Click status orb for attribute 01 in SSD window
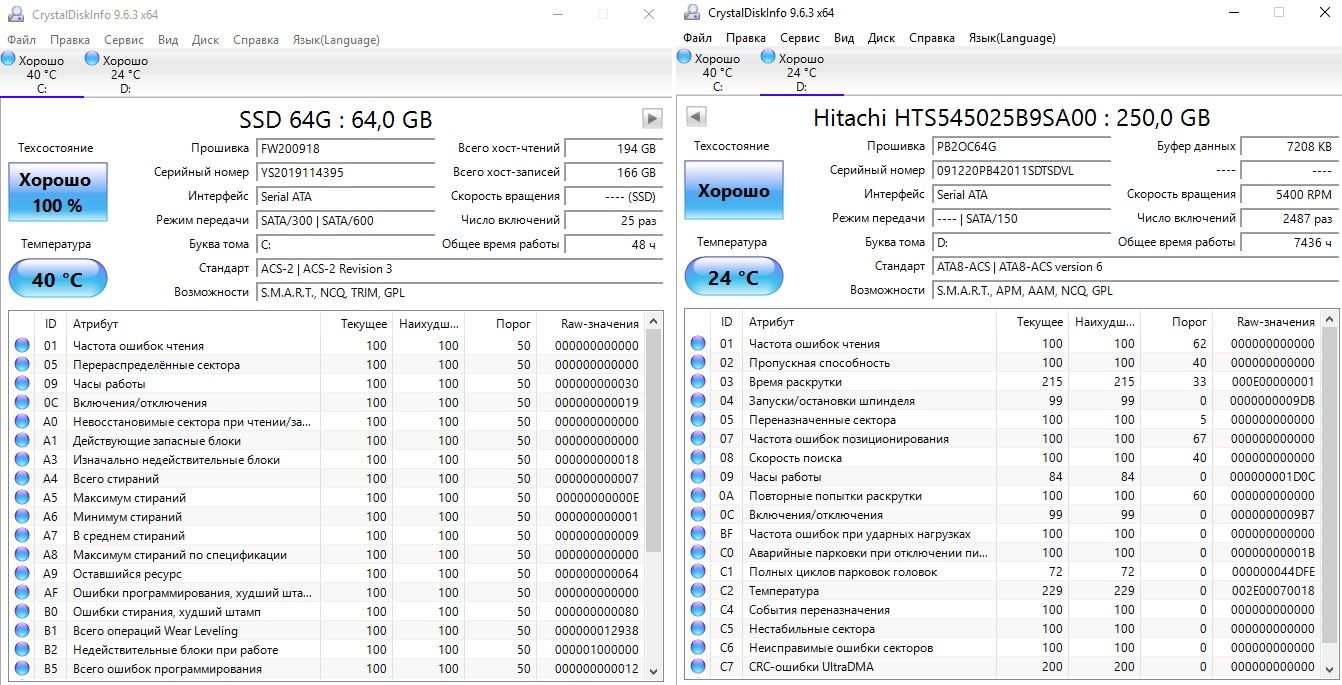Screen dimensions: 1342x685 (22, 346)
